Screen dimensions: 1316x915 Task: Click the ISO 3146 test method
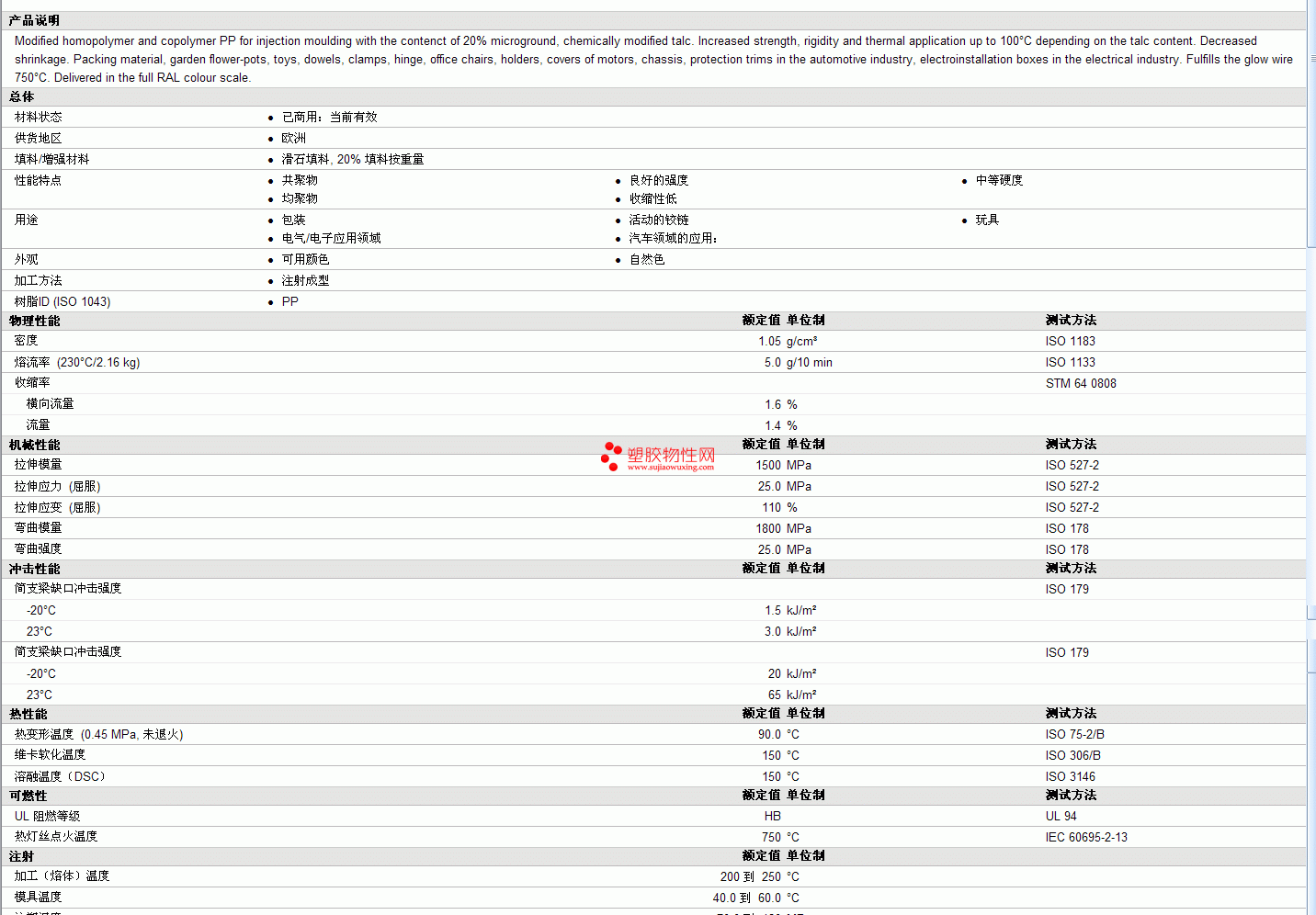pyautogui.click(x=1071, y=776)
